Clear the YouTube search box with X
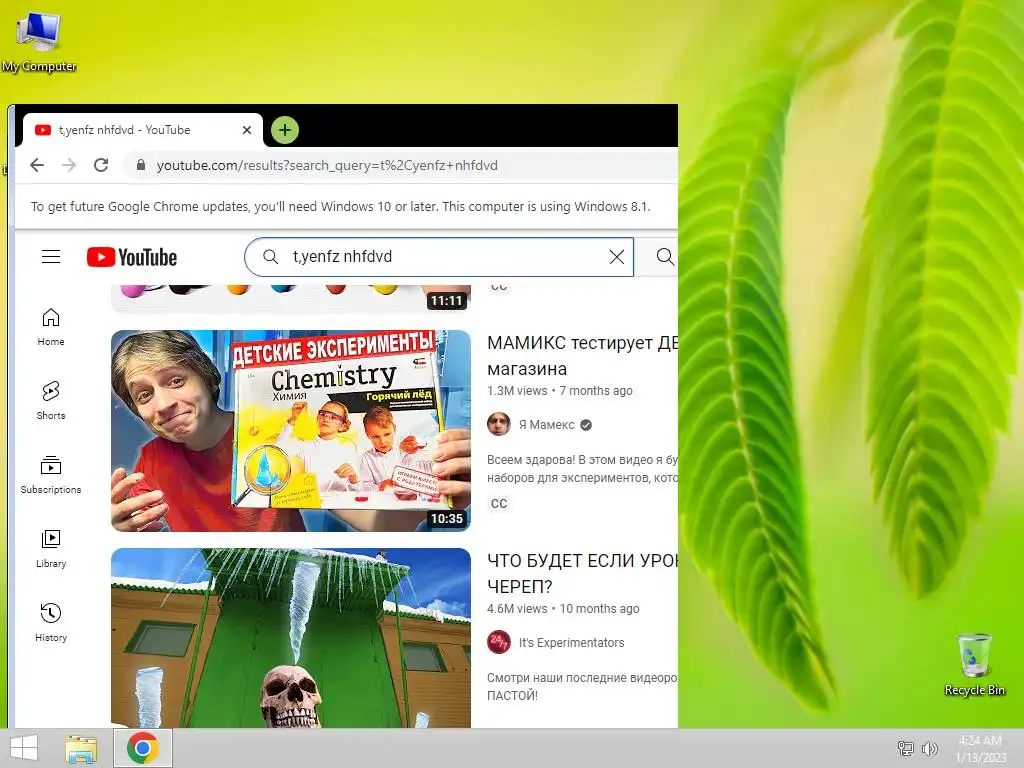1024x768 pixels. pyautogui.click(x=616, y=257)
